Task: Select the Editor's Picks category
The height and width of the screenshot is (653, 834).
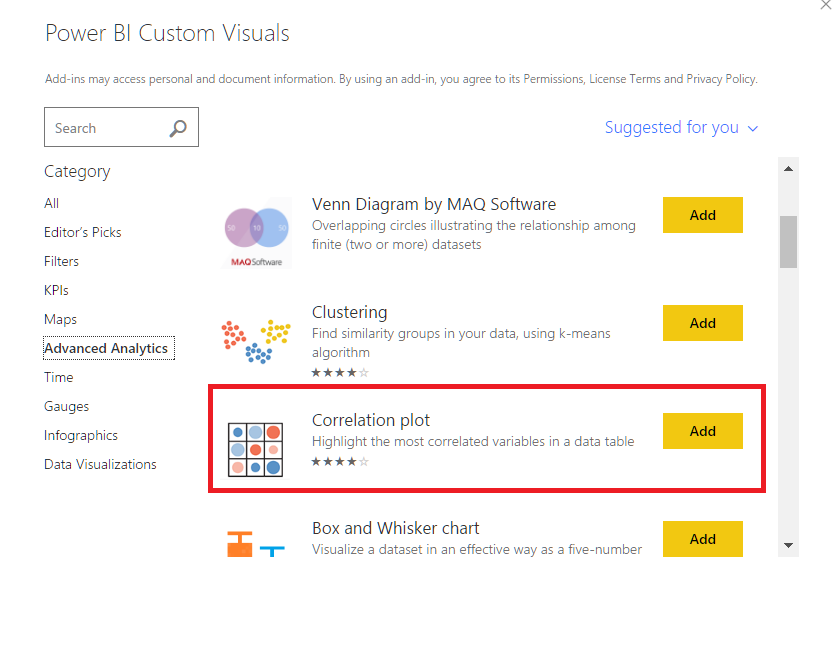Action: pos(83,232)
